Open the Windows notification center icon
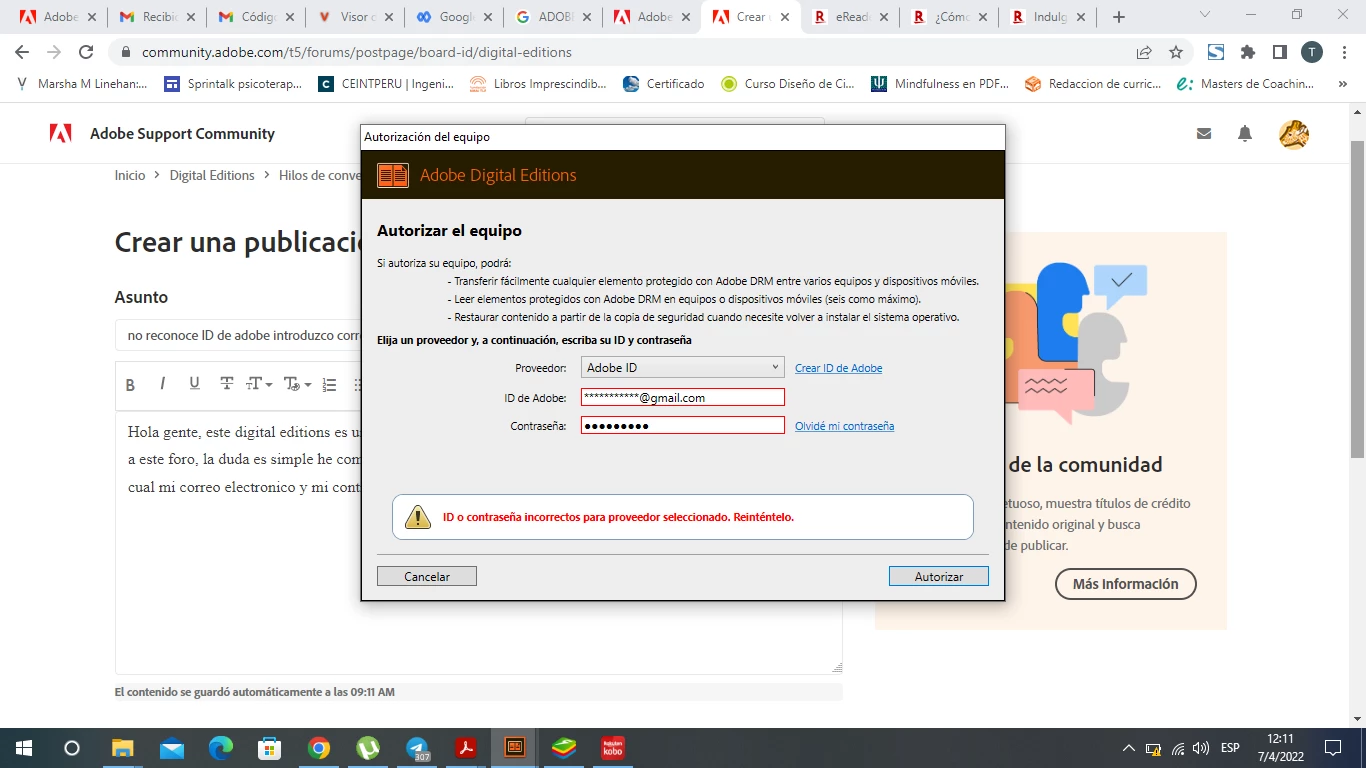 click(1332, 747)
